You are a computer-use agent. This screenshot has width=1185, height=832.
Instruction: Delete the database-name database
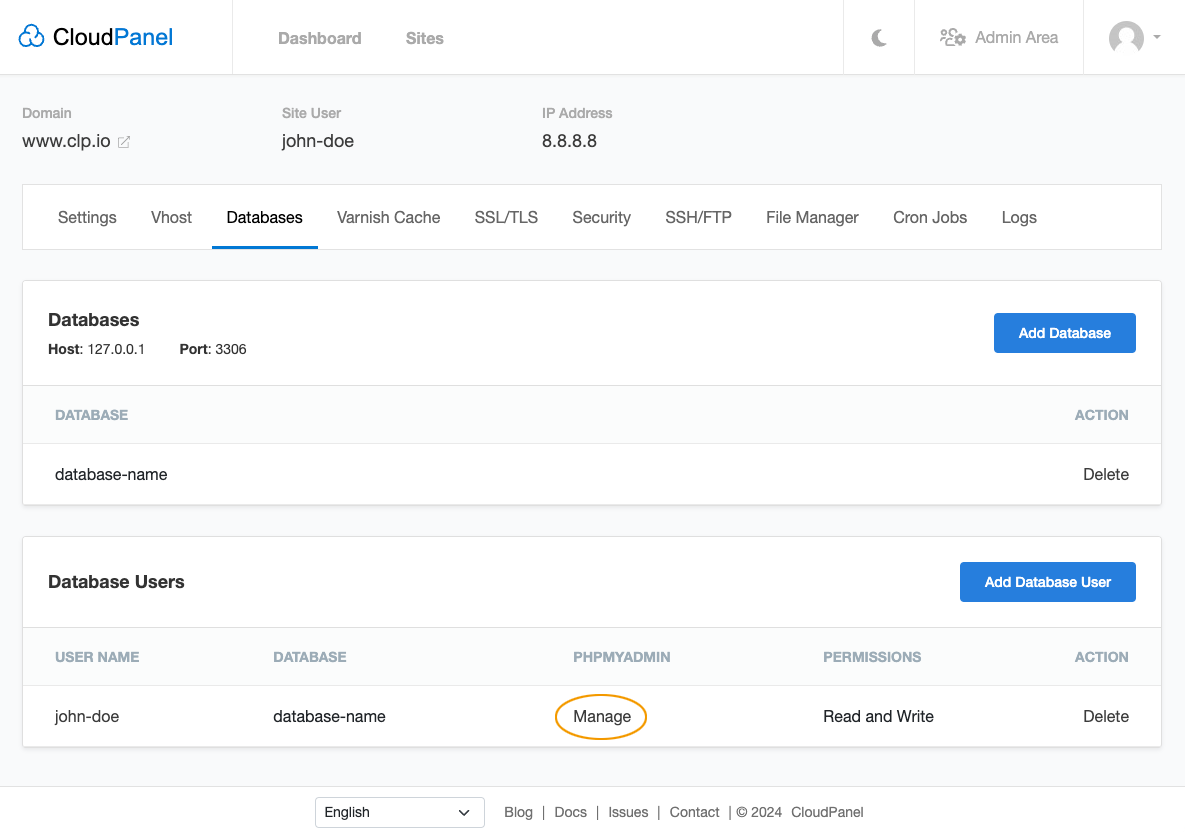pyautogui.click(x=1106, y=474)
